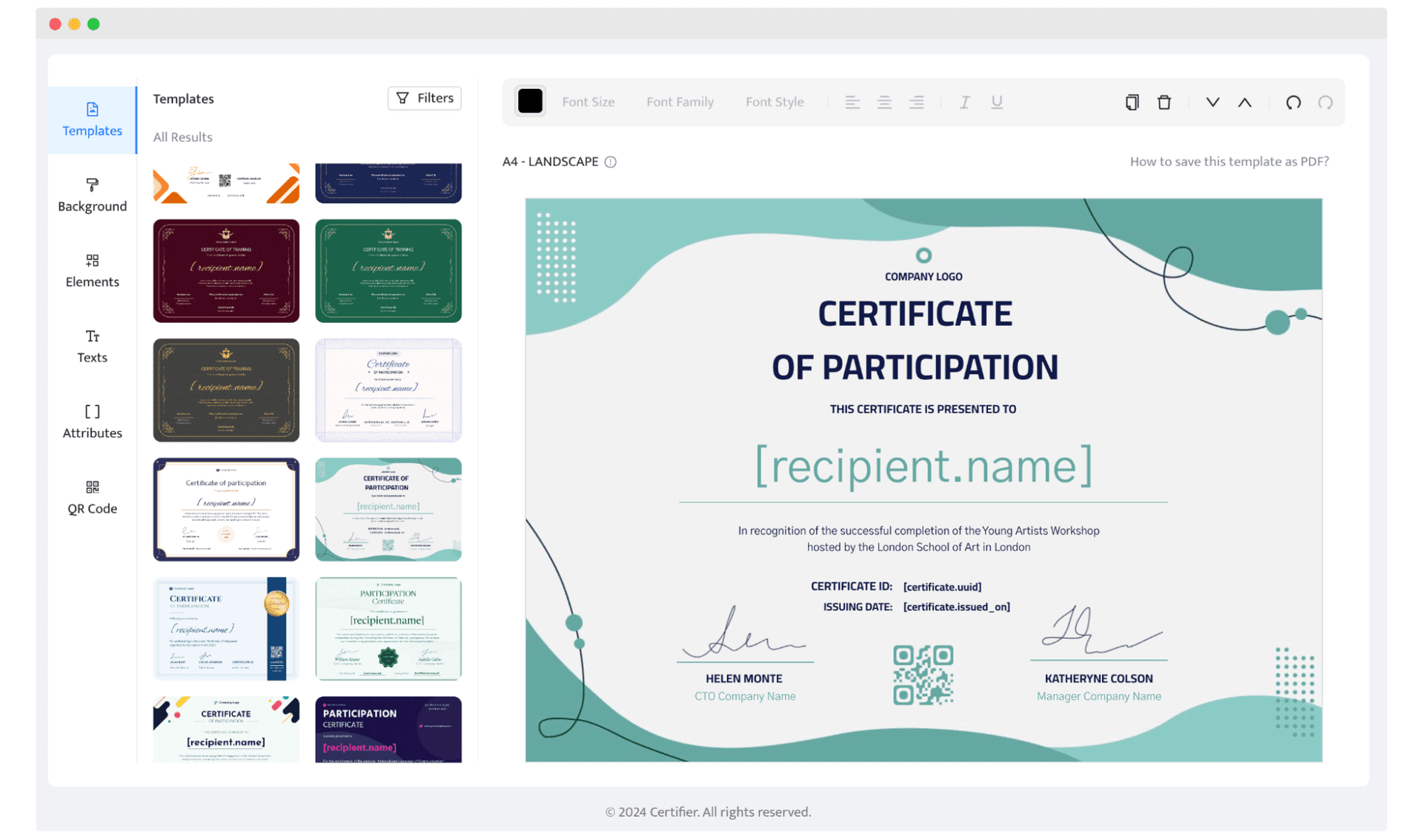Image resolution: width=1423 pixels, height=840 pixels.
Task: Open the Attributes panel
Action: (x=92, y=421)
